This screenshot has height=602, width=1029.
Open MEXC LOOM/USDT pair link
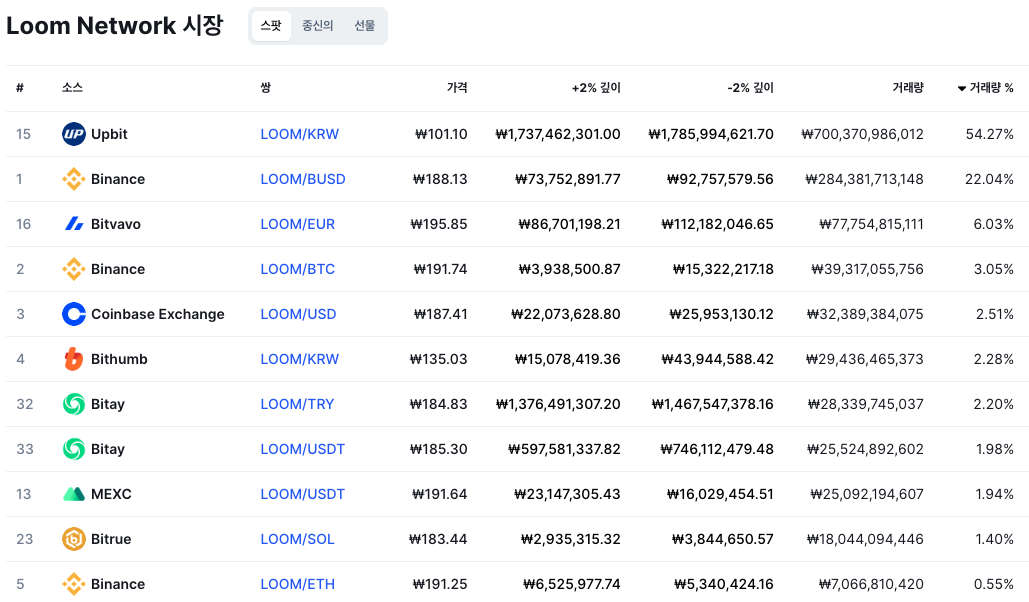click(303, 494)
